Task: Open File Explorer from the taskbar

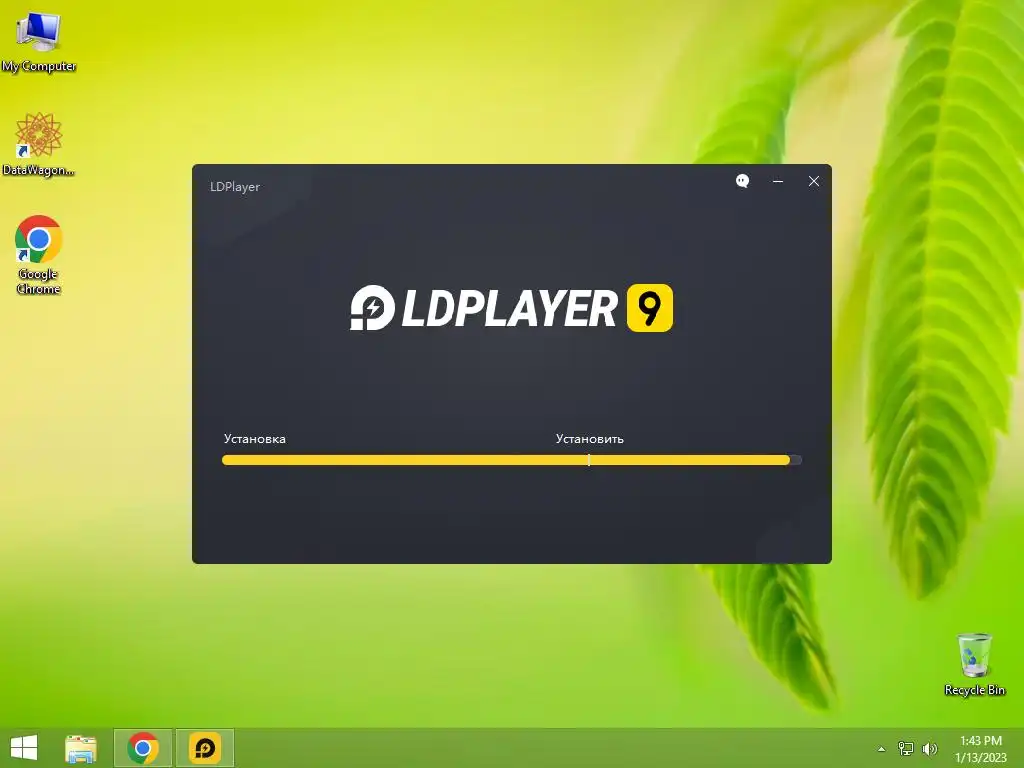Action: (x=81, y=748)
